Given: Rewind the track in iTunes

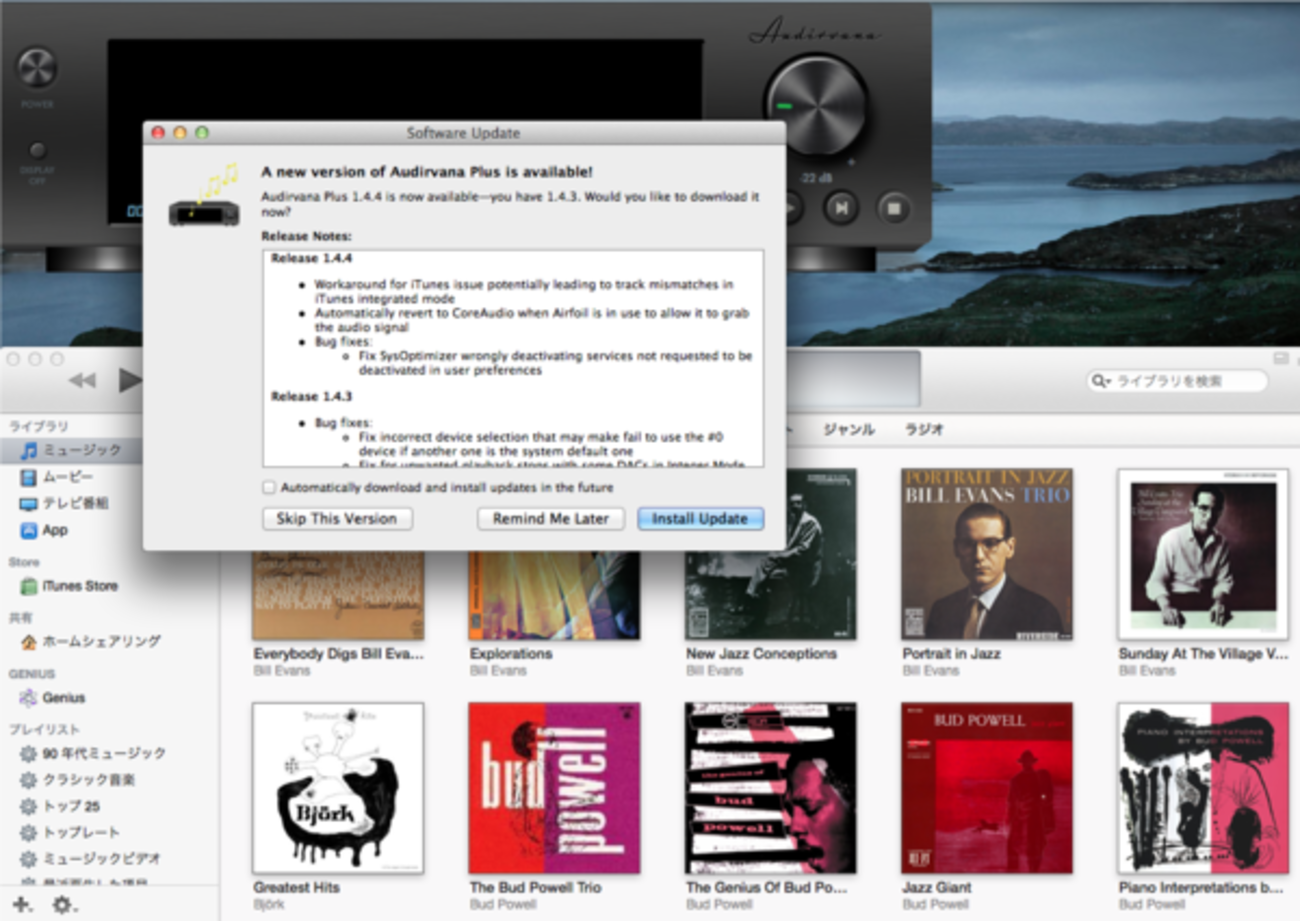Looking at the screenshot, I should click(82, 380).
